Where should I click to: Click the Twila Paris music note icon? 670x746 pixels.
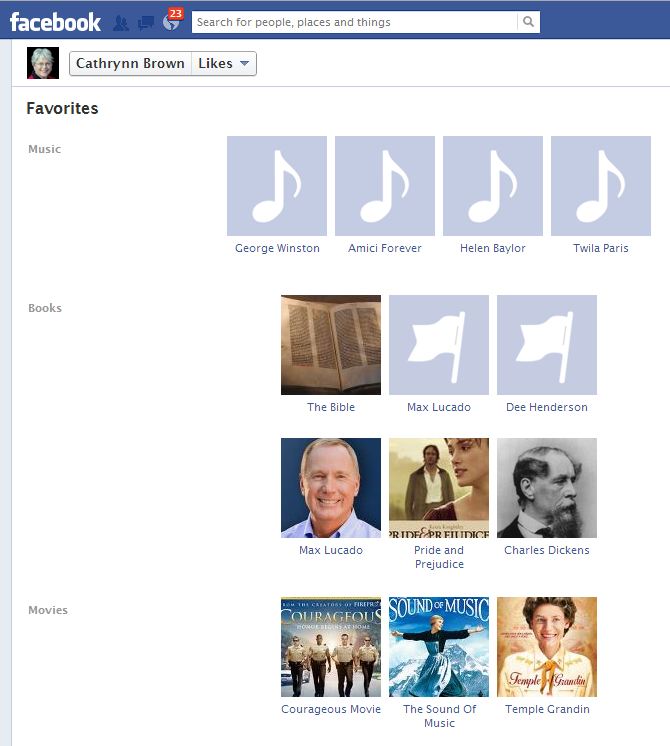tap(601, 186)
